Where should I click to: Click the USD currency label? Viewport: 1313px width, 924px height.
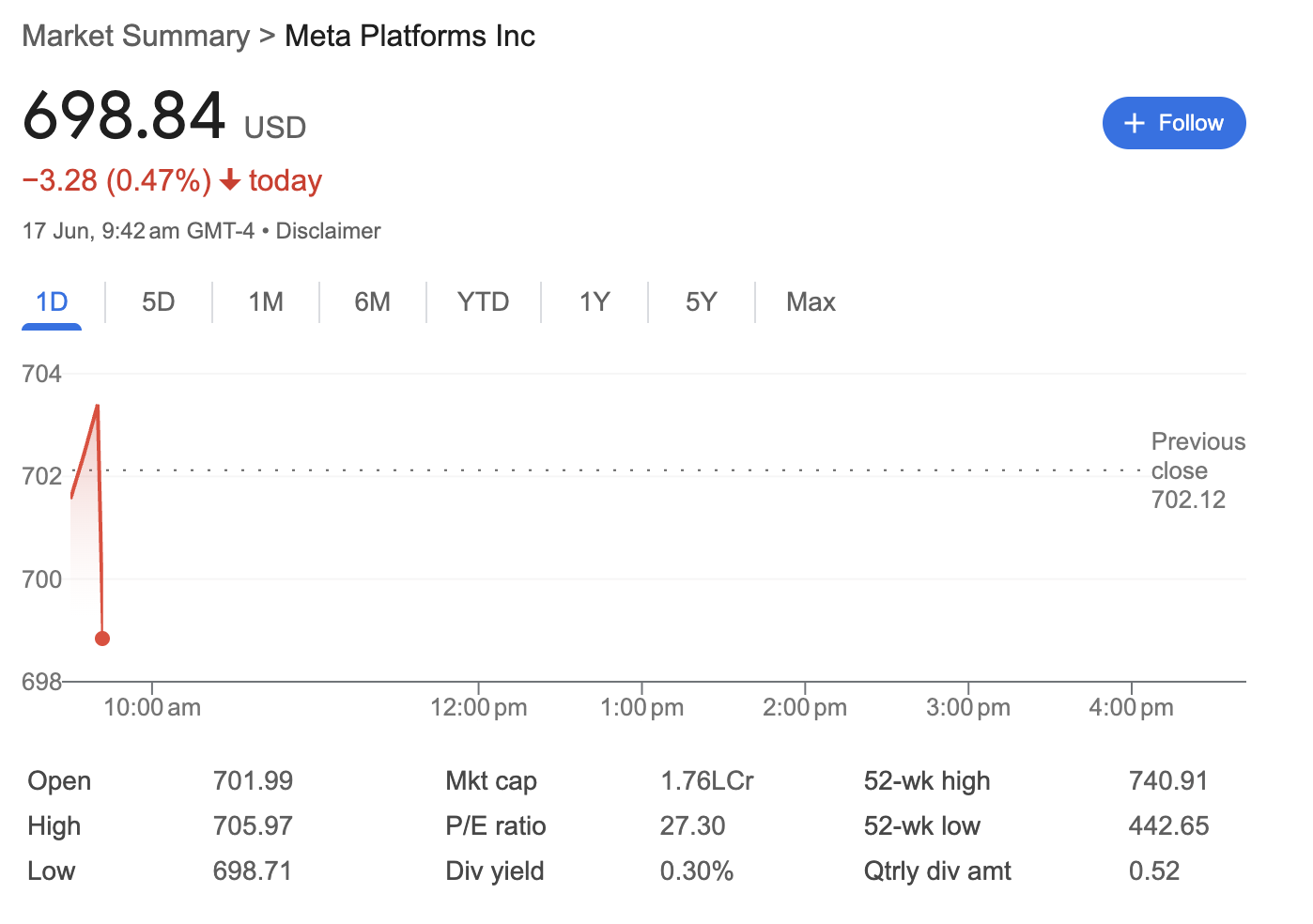pyautogui.click(x=275, y=127)
